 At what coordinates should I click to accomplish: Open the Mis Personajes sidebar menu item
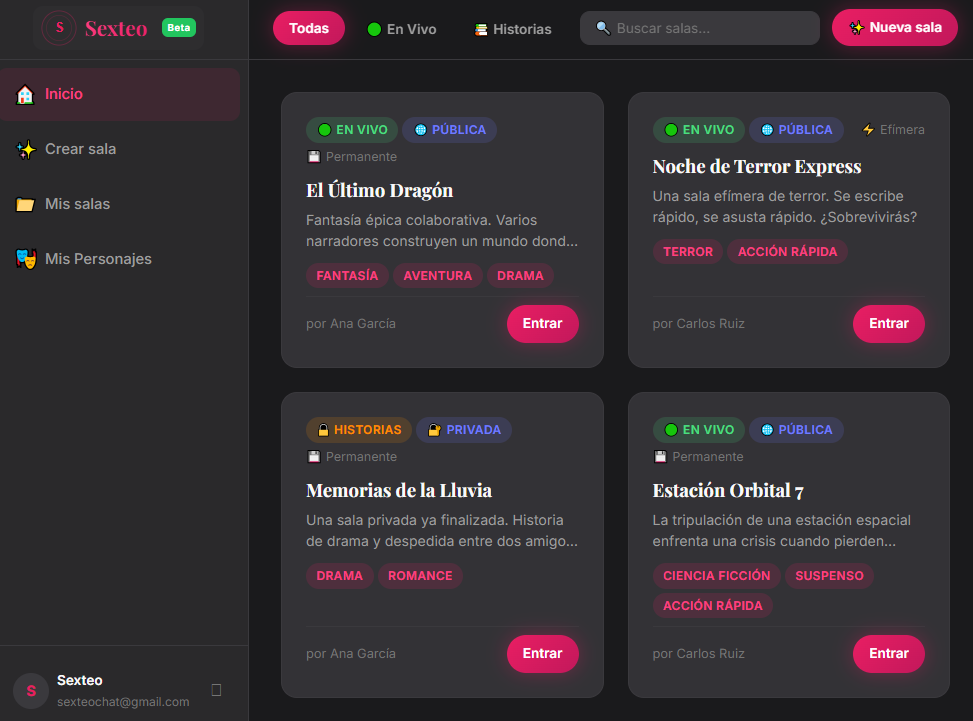(x=98, y=259)
